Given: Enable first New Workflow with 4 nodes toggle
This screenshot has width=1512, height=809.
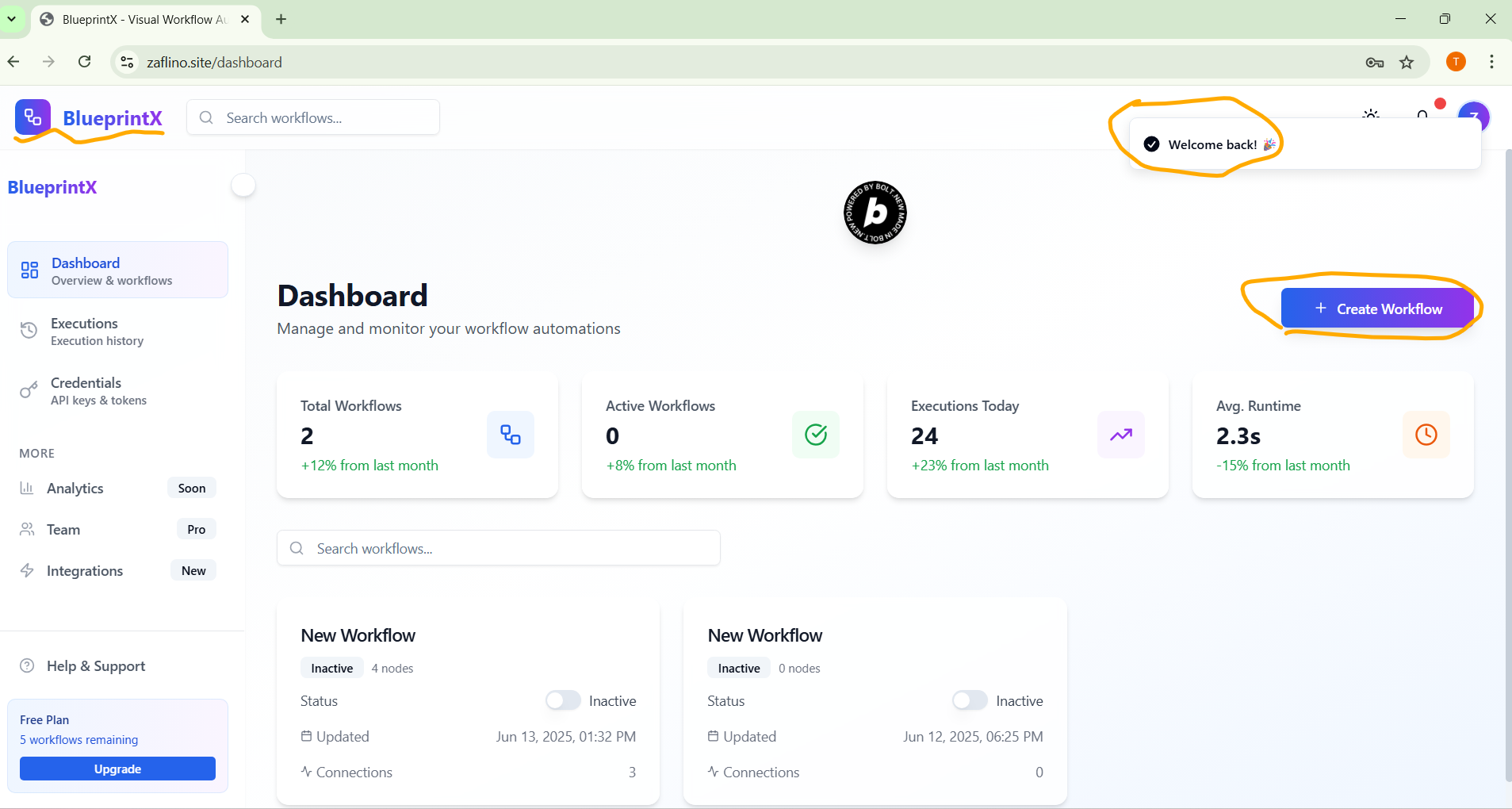Looking at the screenshot, I should (563, 700).
